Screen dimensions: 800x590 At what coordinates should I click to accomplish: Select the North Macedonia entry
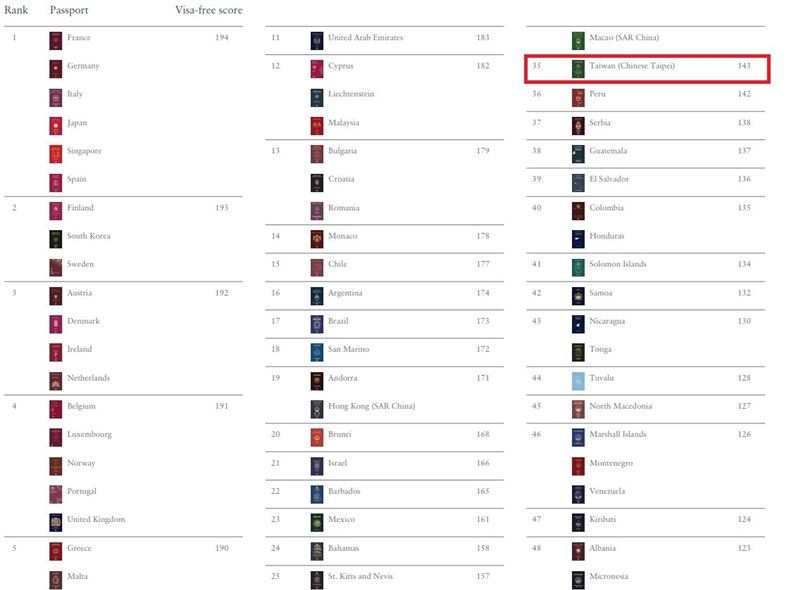pyautogui.click(x=620, y=406)
